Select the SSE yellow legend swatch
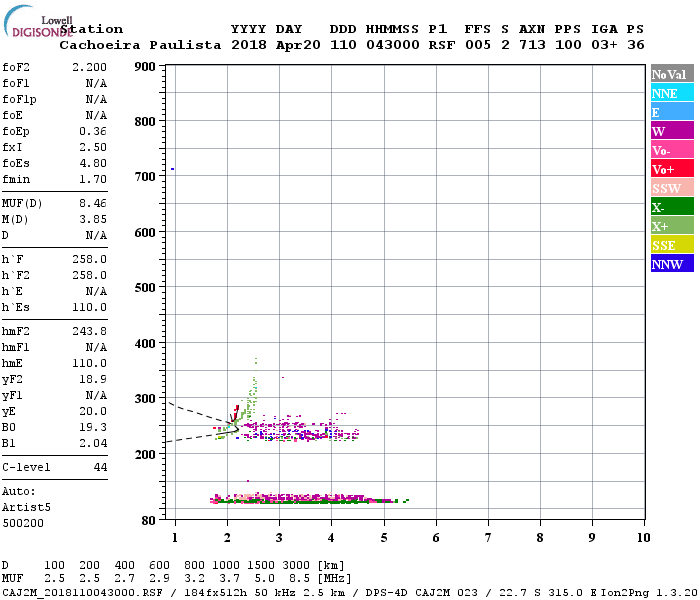 (x=672, y=244)
